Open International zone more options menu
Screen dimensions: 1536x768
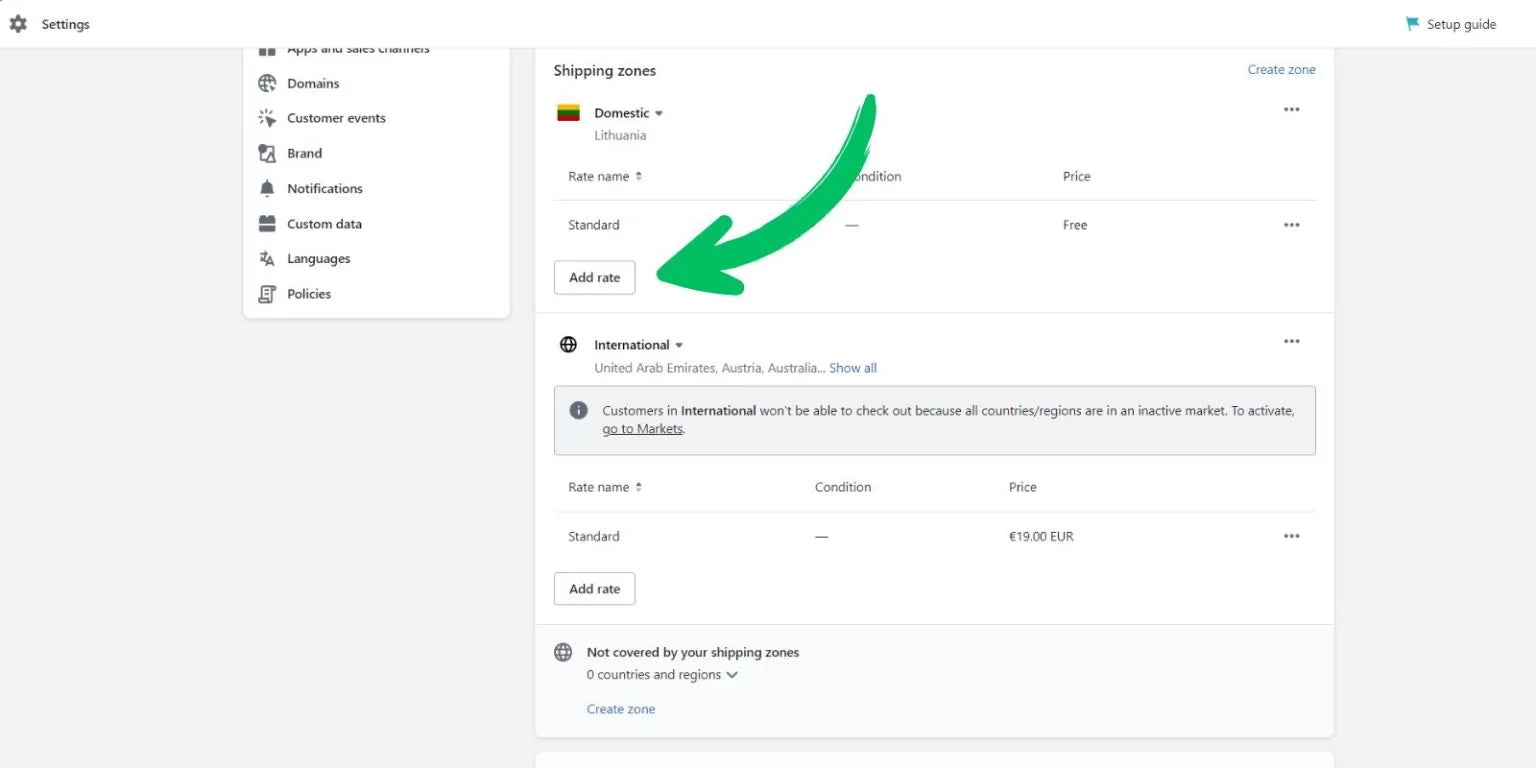pos(1292,341)
